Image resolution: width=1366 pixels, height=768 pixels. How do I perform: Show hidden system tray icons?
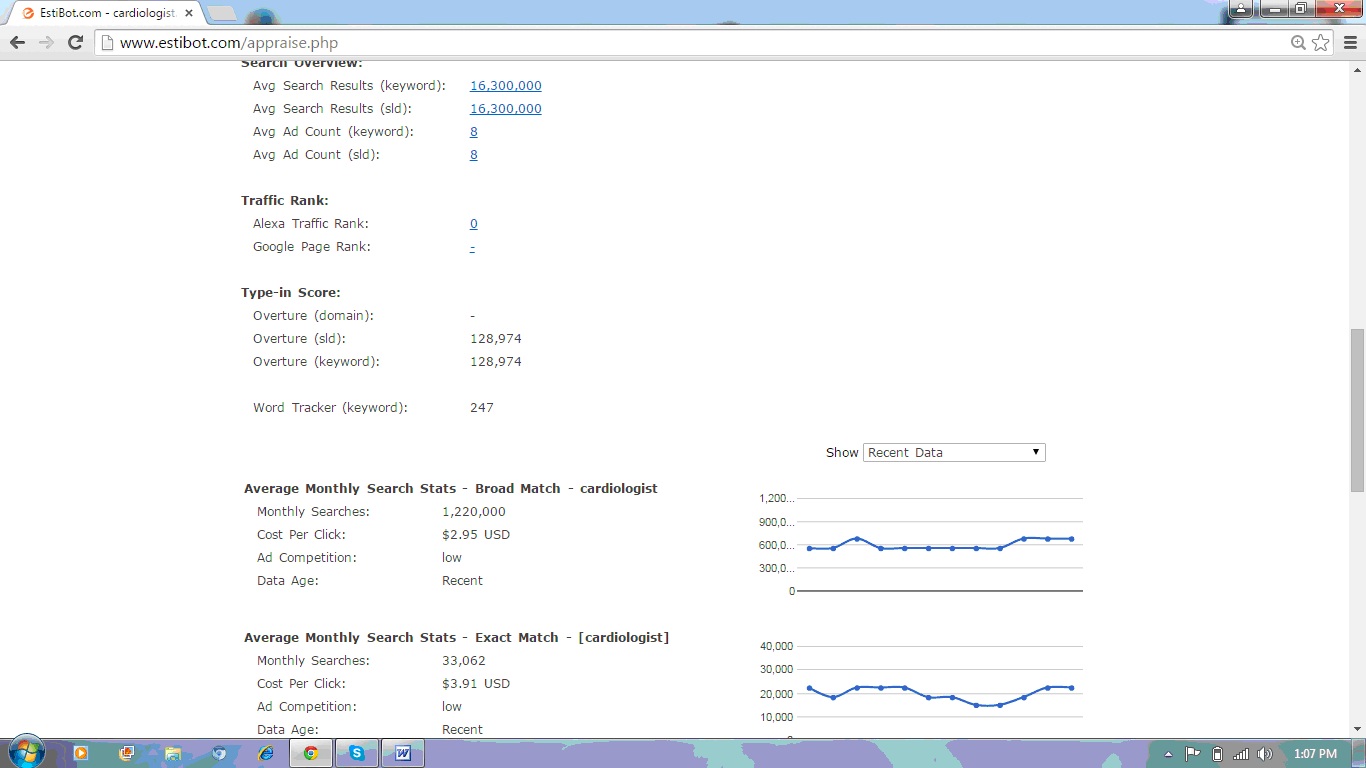click(x=1168, y=754)
